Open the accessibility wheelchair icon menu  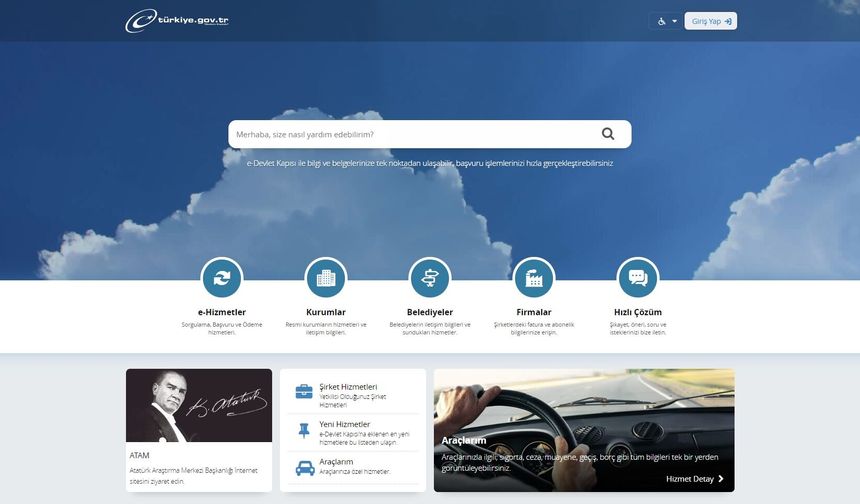pyautogui.click(x=667, y=21)
